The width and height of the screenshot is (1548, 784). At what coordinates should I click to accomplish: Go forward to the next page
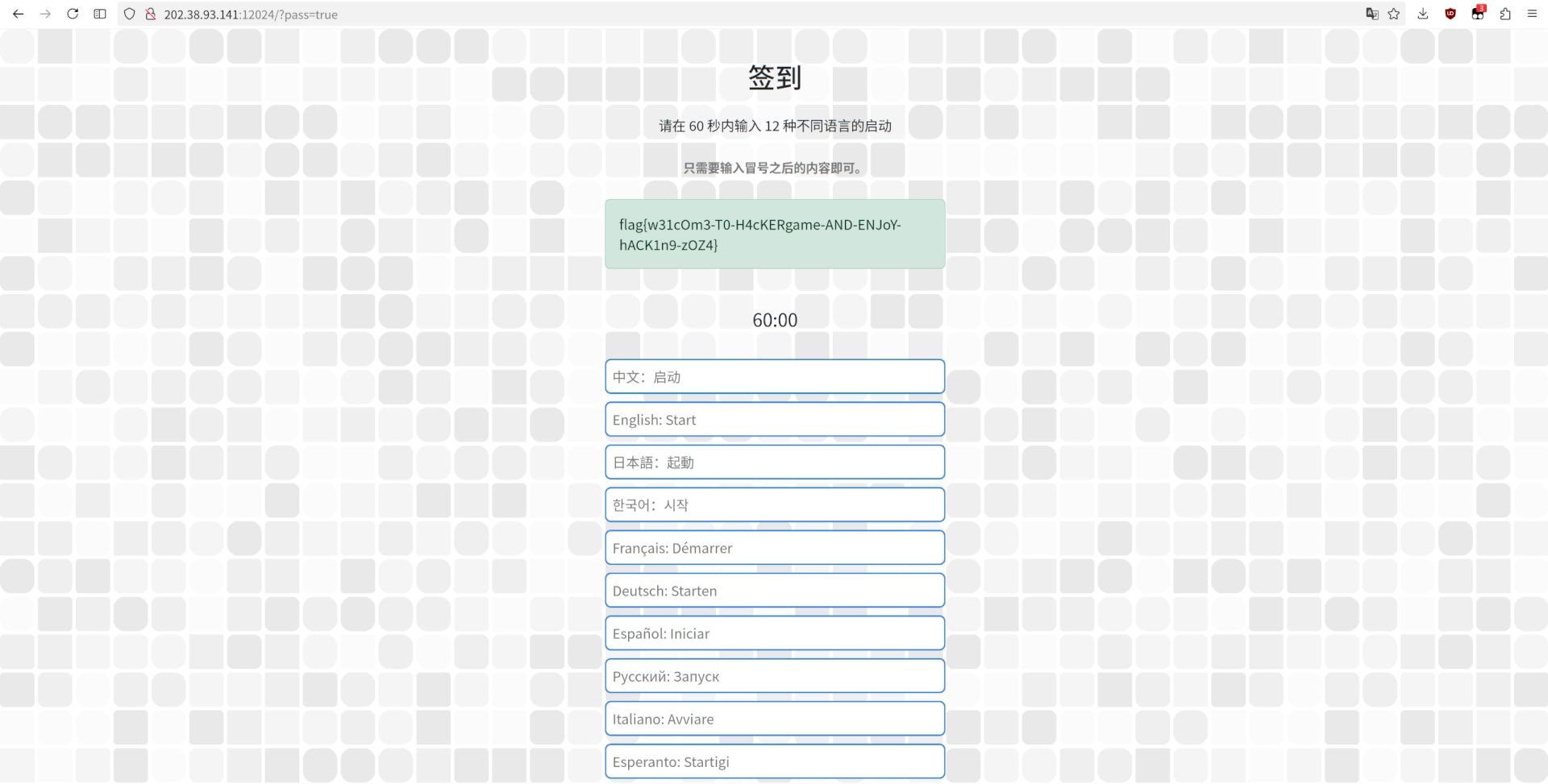coord(45,14)
